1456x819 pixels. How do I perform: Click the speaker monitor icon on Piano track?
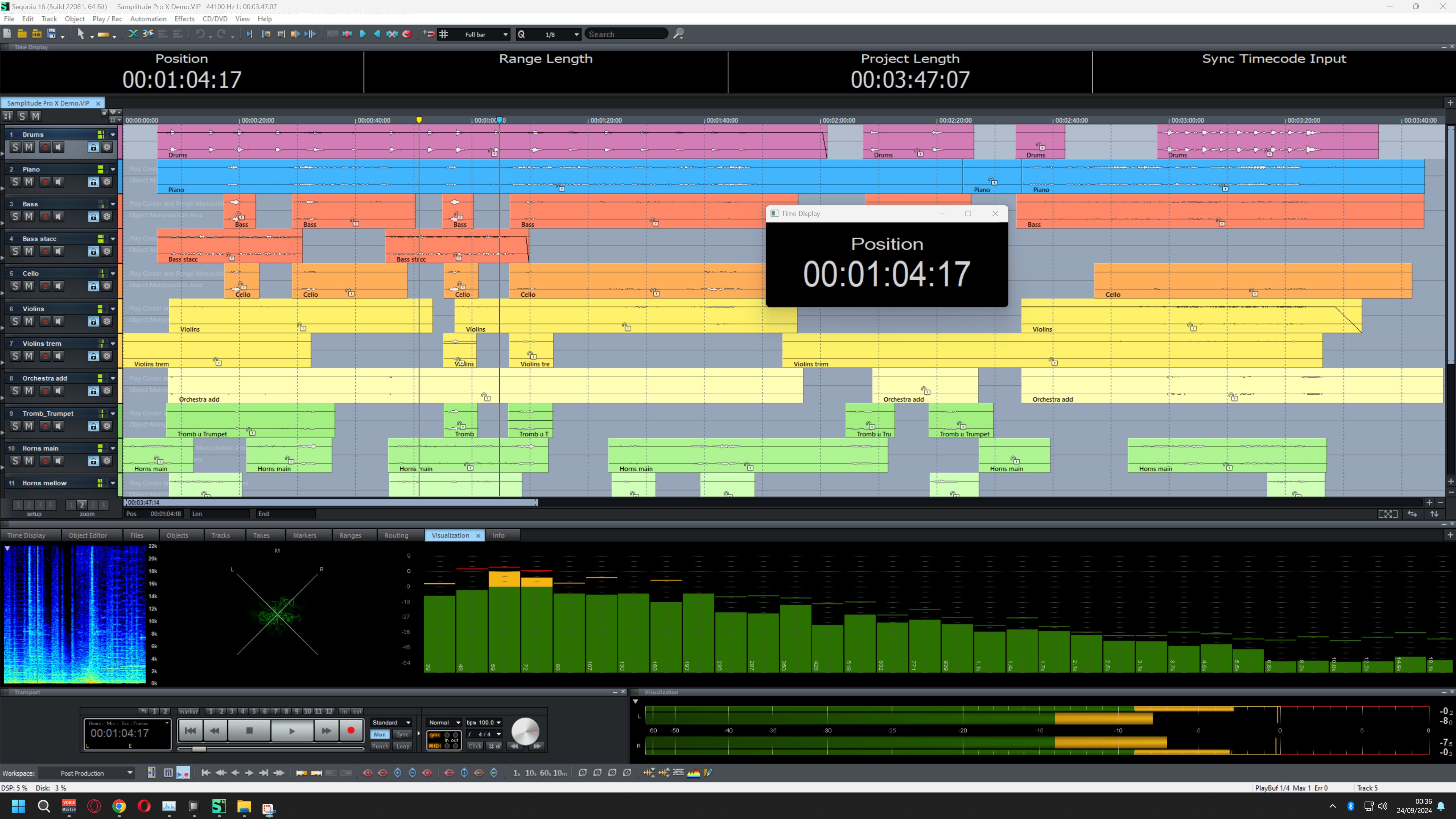(58, 182)
